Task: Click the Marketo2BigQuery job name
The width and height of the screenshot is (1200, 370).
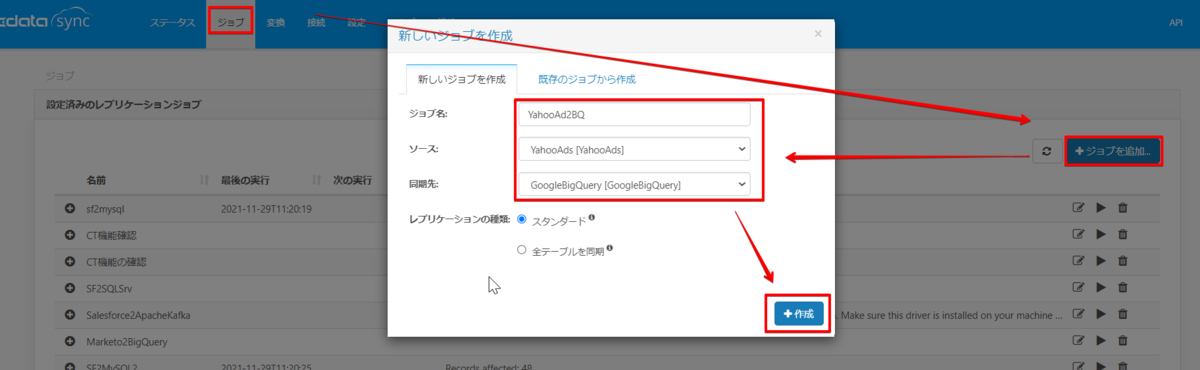Action: pyautogui.click(x=126, y=342)
